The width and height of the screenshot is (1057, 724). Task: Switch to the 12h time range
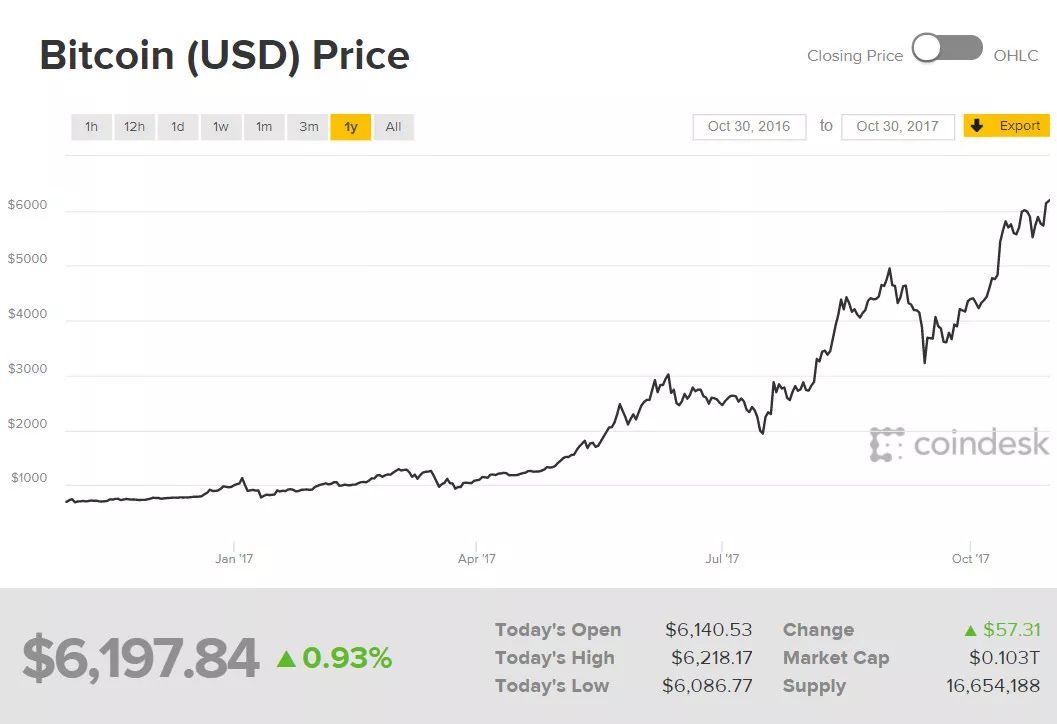(134, 127)
